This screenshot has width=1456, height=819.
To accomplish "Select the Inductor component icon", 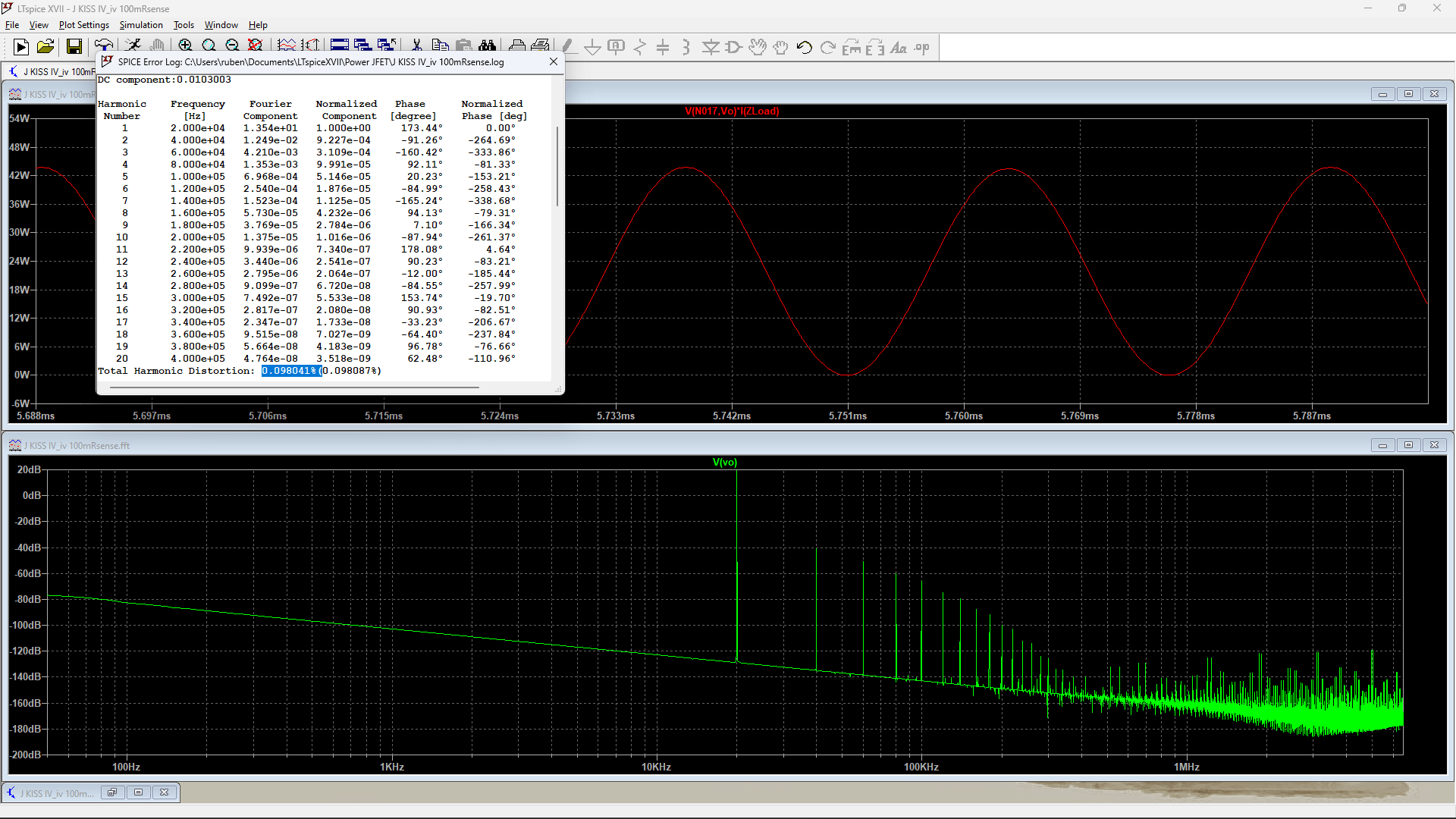I will click(686, 47).
